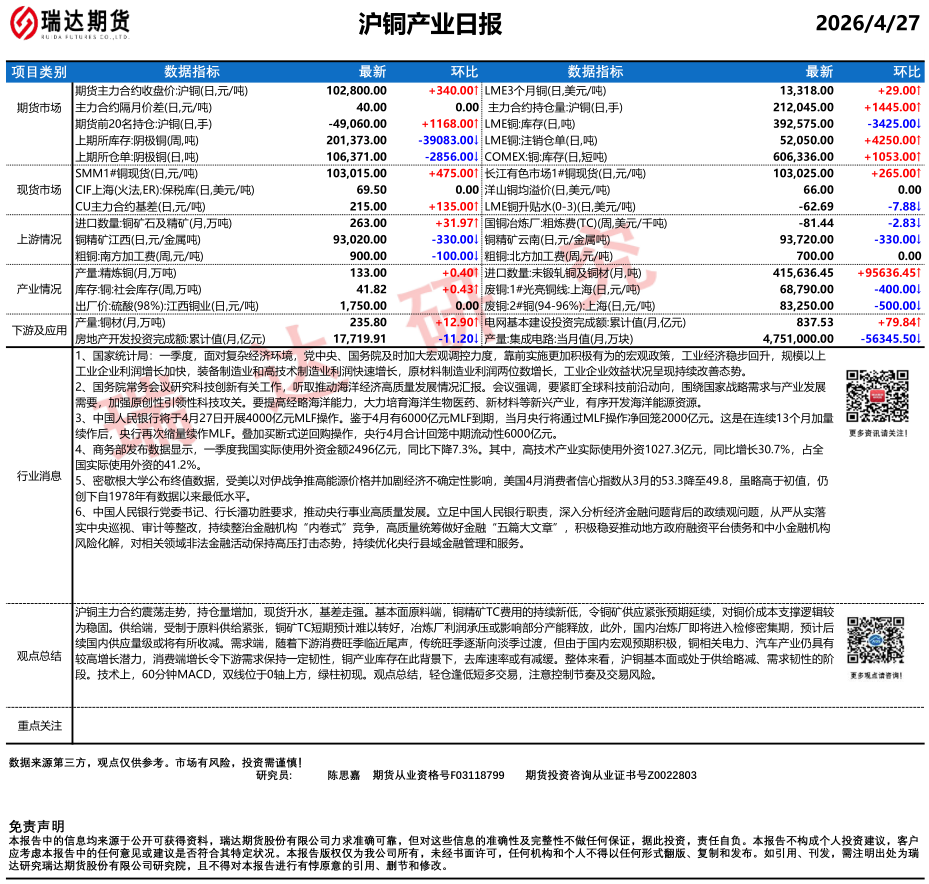Click the rightmost 环比 header
Screen dimensions: 929x884
tap(907, 72)
